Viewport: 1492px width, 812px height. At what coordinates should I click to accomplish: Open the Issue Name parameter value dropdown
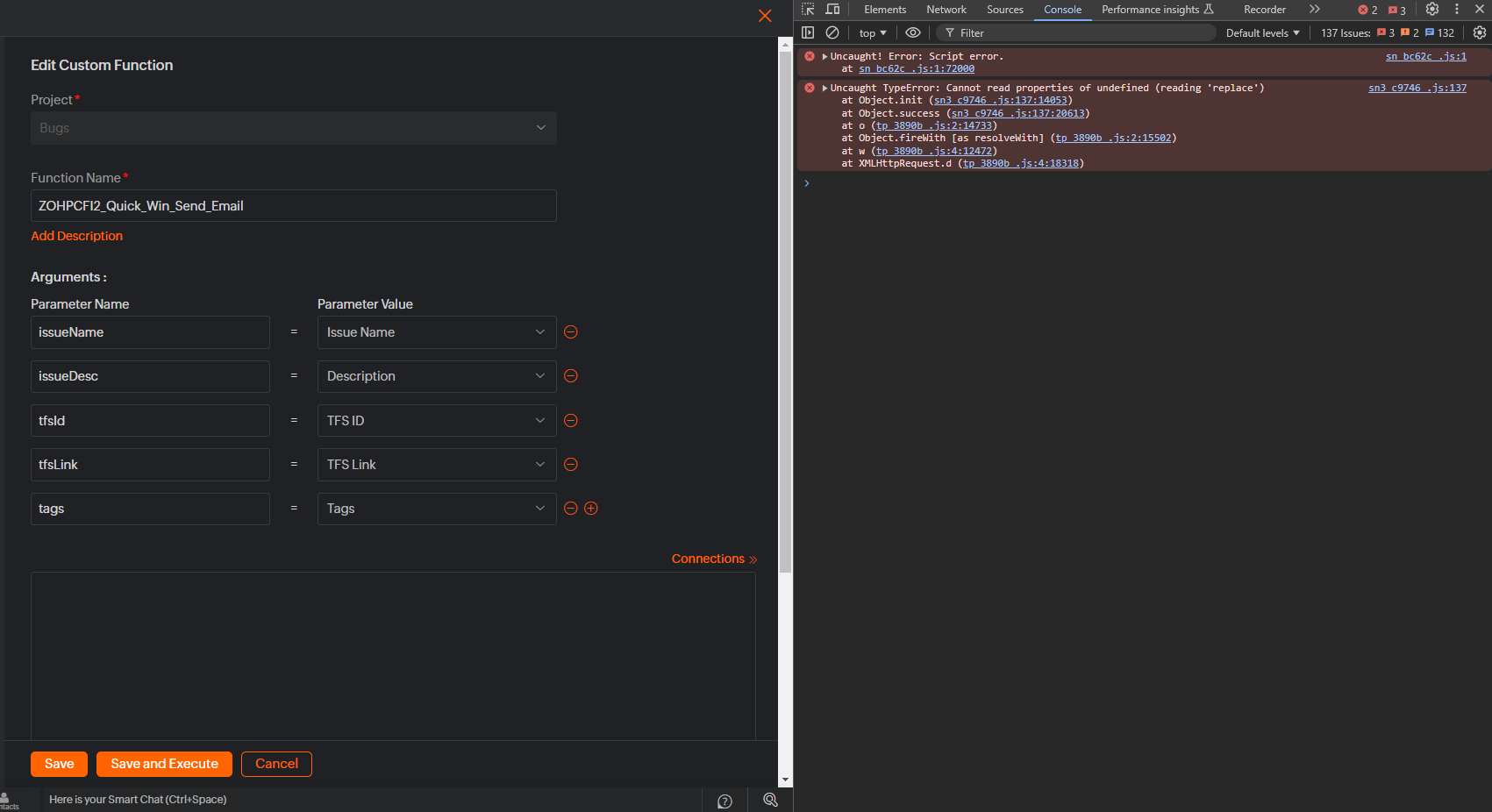pos(436,332)
